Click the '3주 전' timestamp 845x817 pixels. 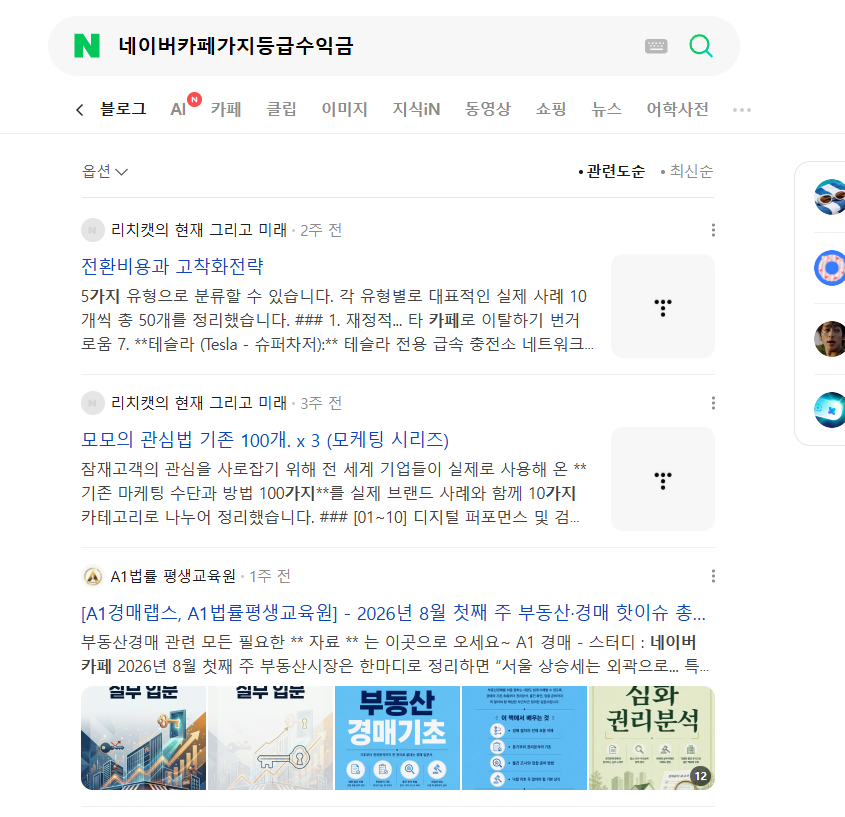(x=321, y=403)
